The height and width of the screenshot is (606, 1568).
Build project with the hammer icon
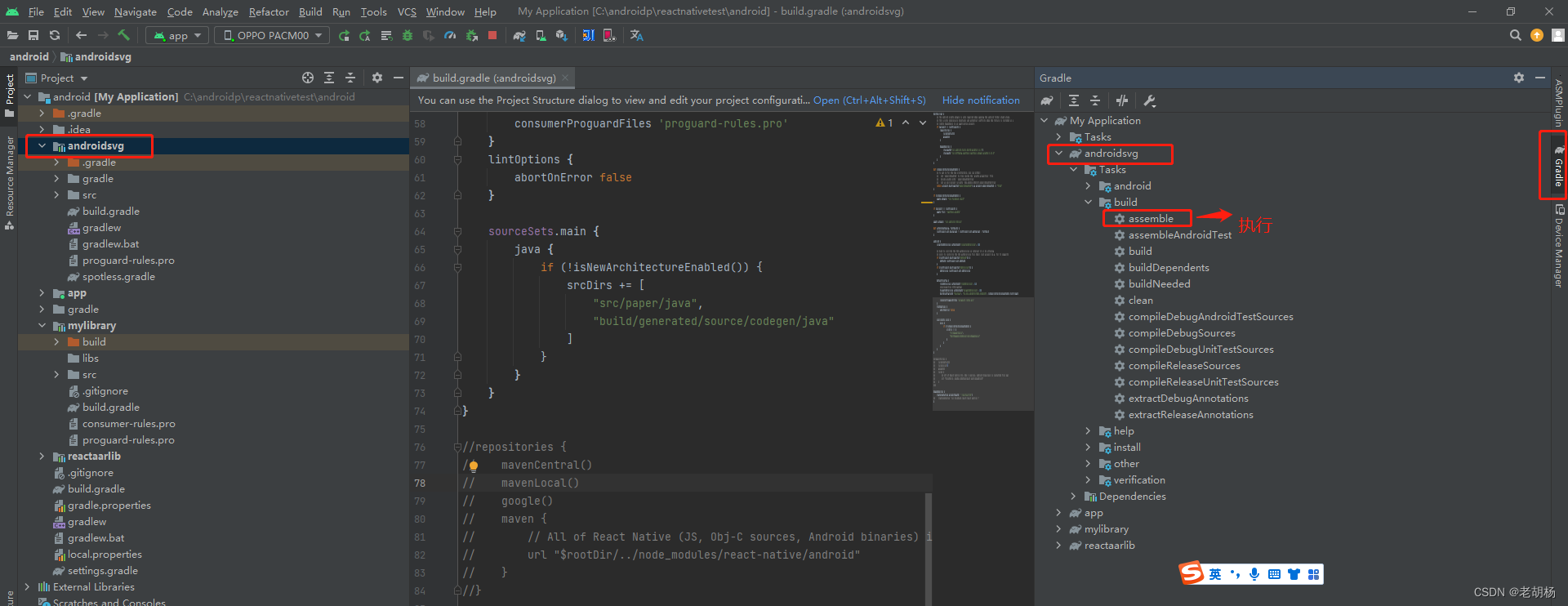(x=124, y=35)
